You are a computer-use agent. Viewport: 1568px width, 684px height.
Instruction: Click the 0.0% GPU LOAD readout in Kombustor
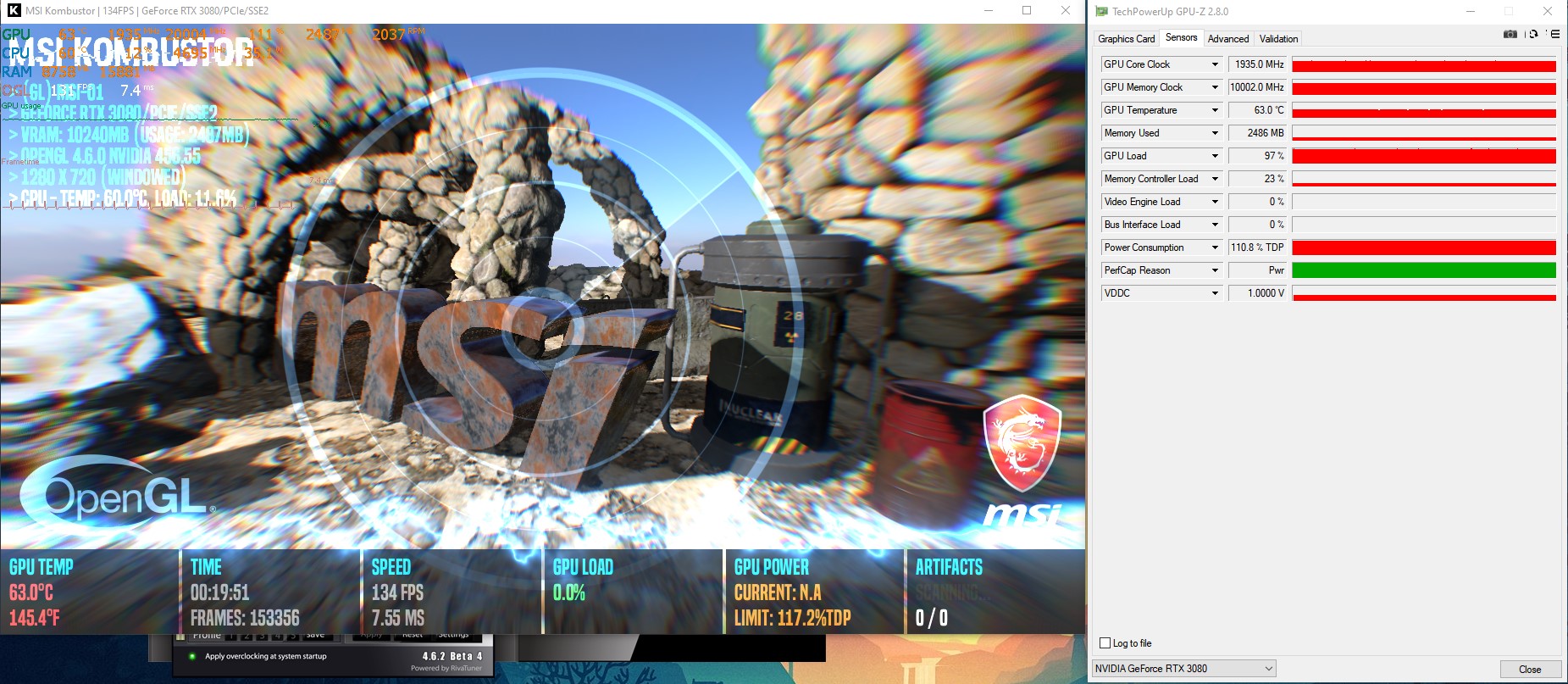569,592
